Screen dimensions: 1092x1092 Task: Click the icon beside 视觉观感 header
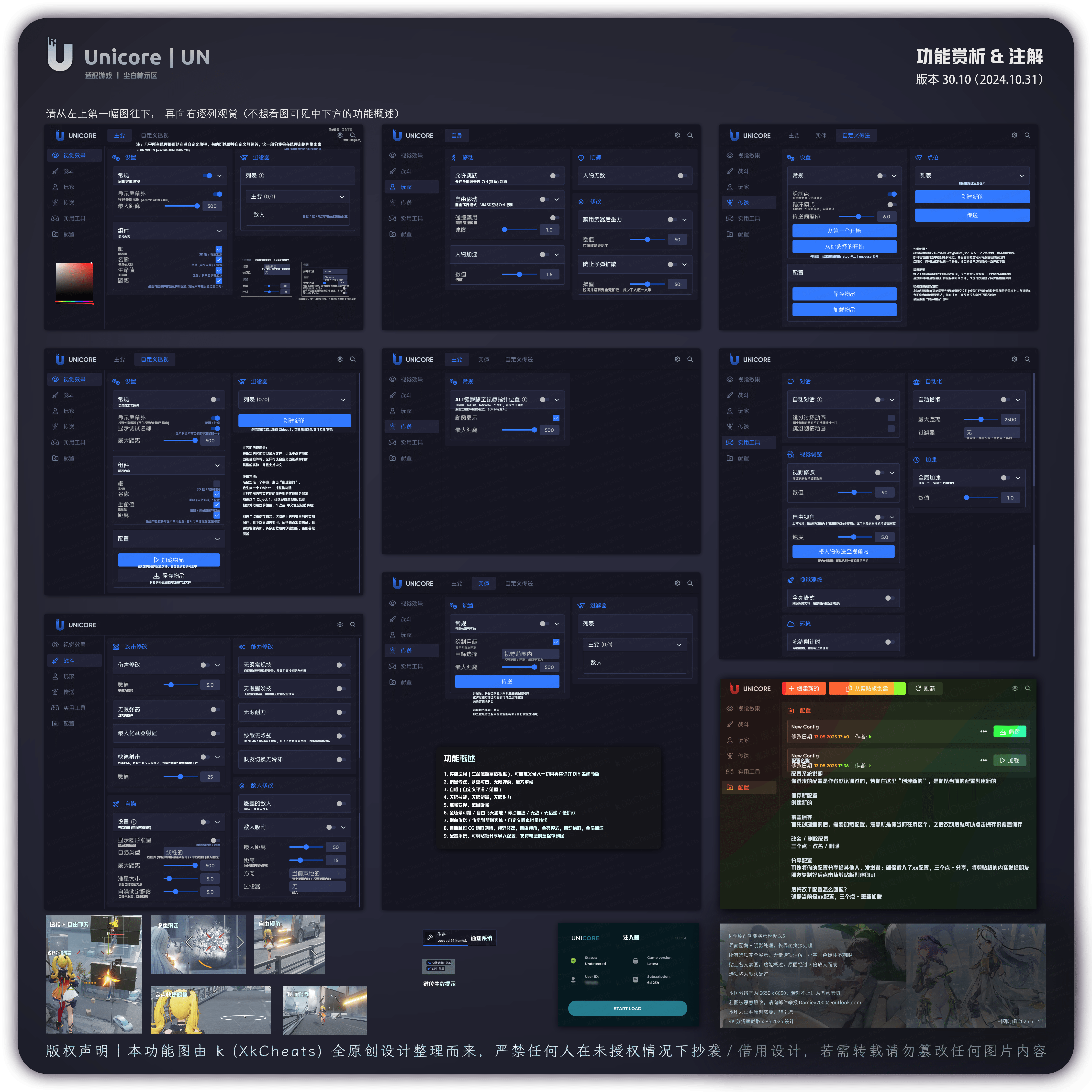pyautogui.click(x=791, y=580)
